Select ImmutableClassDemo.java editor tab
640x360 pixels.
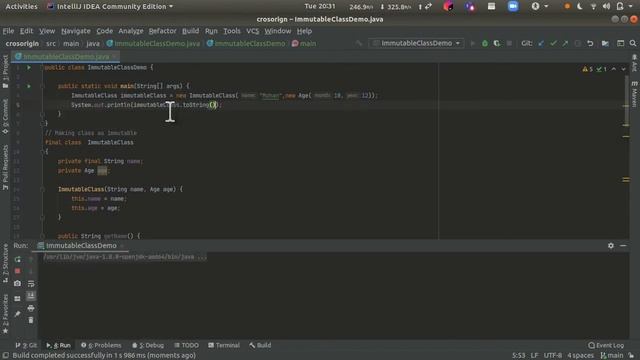tap(64, 56)
